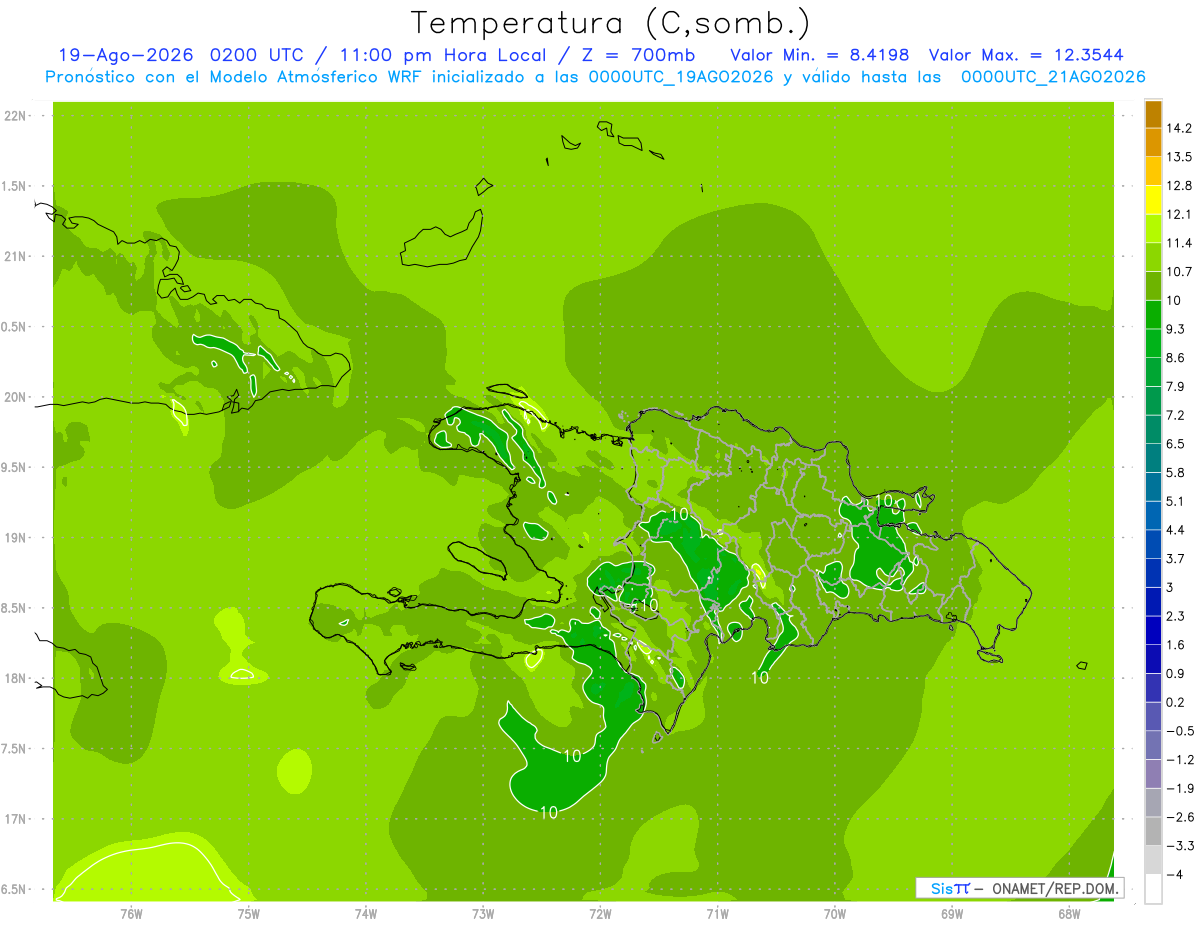Click the '74W' longitude axis label
The image size is (1200, 927).
coord(366,914)
